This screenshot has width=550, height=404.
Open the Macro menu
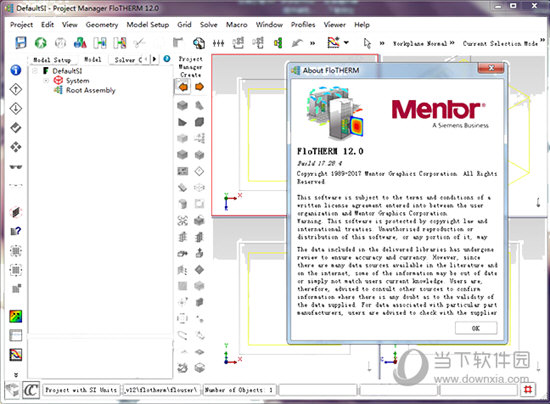[236, 25]
